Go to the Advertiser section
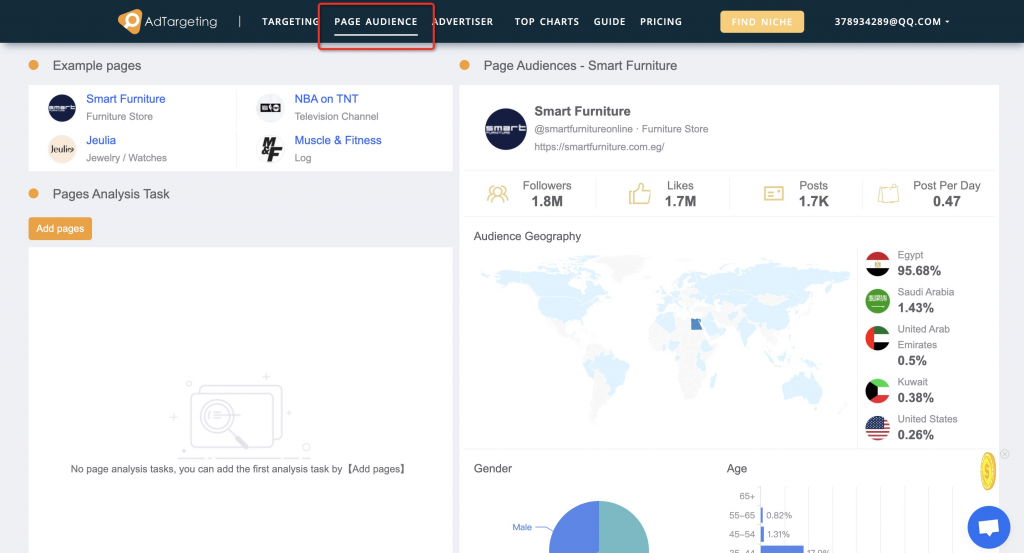 click(x=463, y=22)
